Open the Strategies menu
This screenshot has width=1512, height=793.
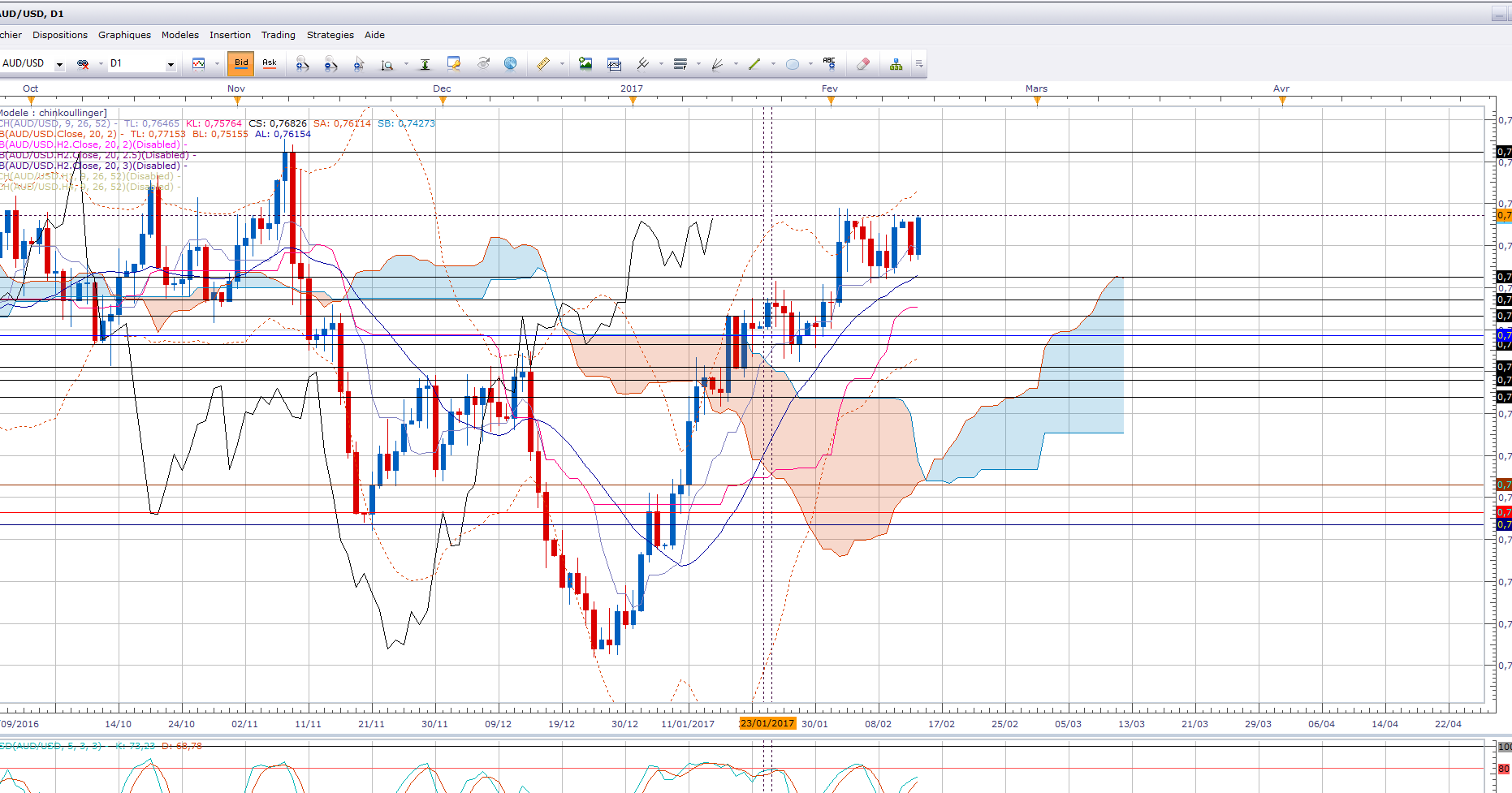tap(330, 35)
